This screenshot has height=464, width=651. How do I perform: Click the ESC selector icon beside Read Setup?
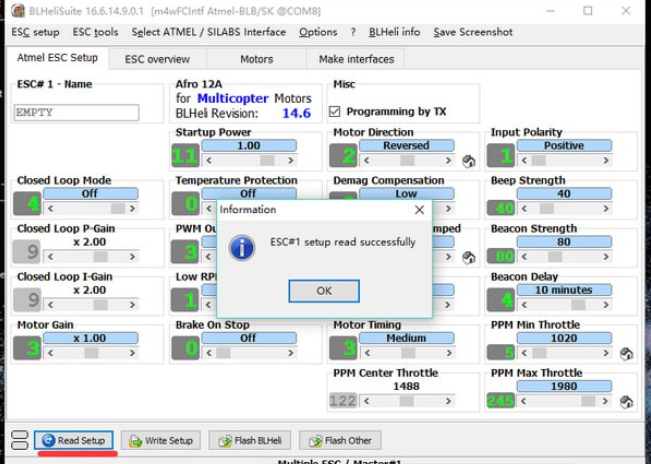pyautogui.click(x=20, y=440)
